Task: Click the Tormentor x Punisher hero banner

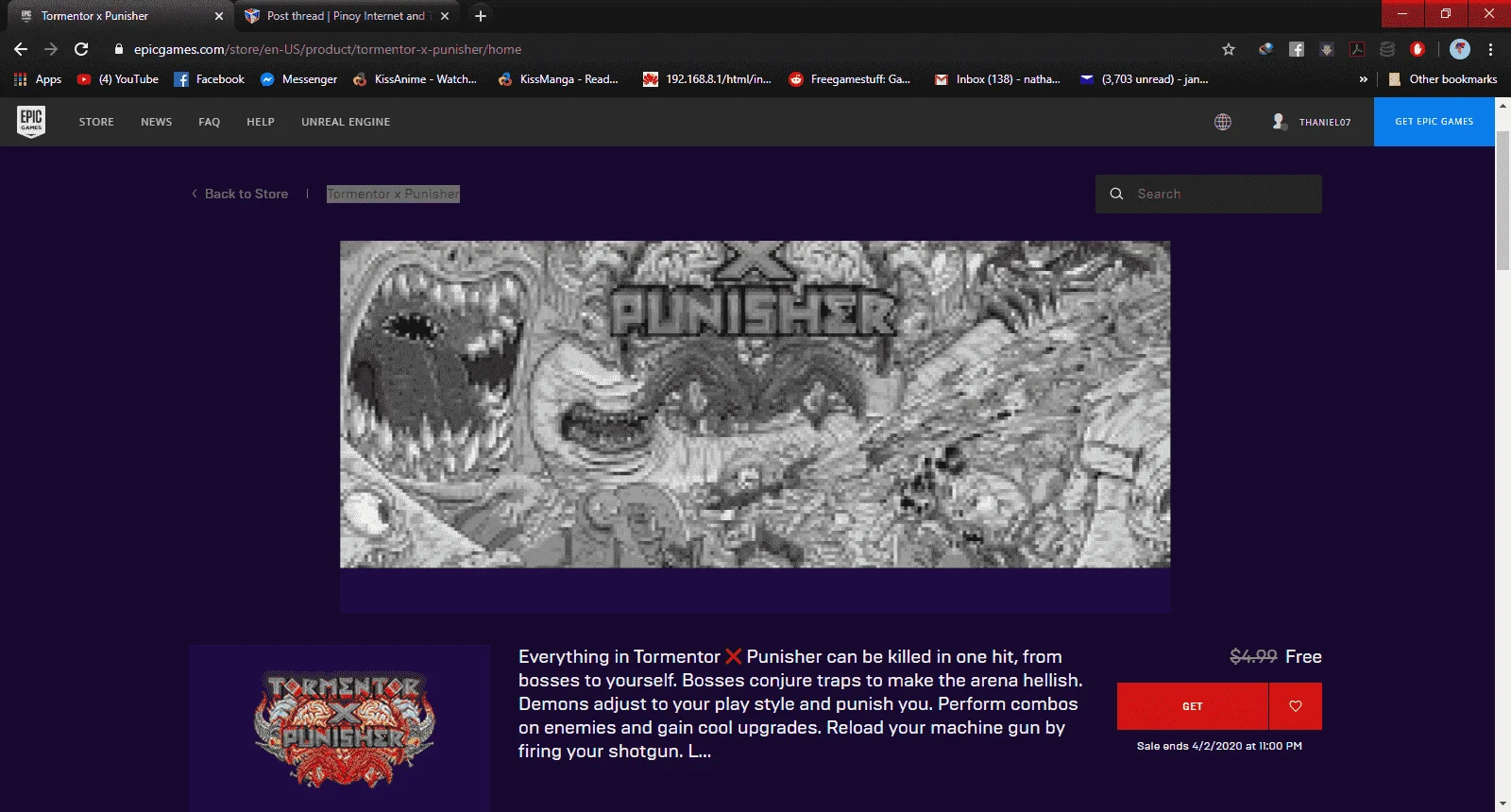Action: [x=755, y=404]
